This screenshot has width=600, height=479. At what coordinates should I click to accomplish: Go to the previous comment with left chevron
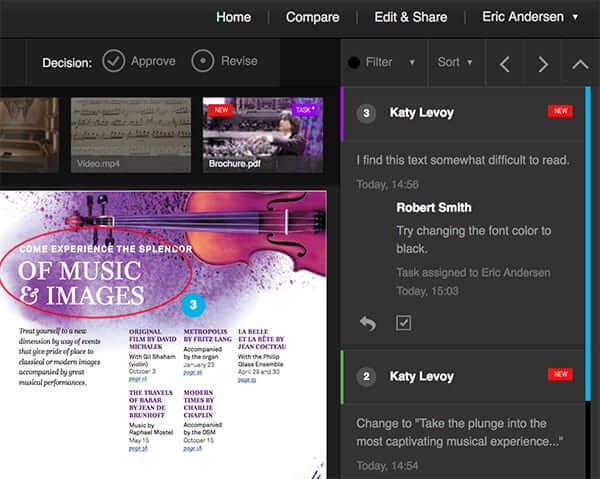click(x=505, y=63)
